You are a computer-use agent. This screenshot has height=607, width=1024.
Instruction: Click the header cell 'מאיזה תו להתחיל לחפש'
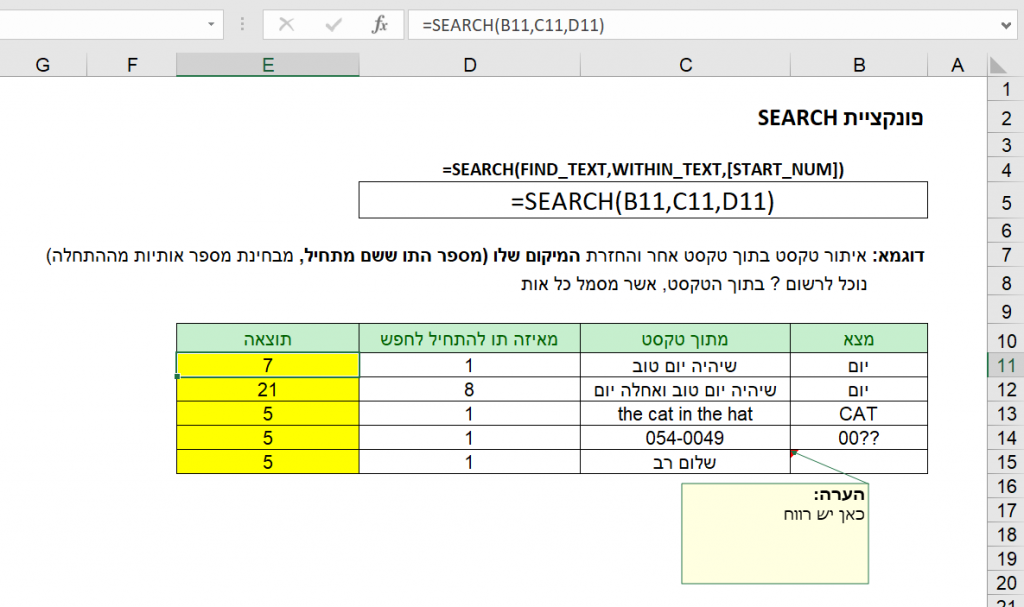tap(470, 338)
